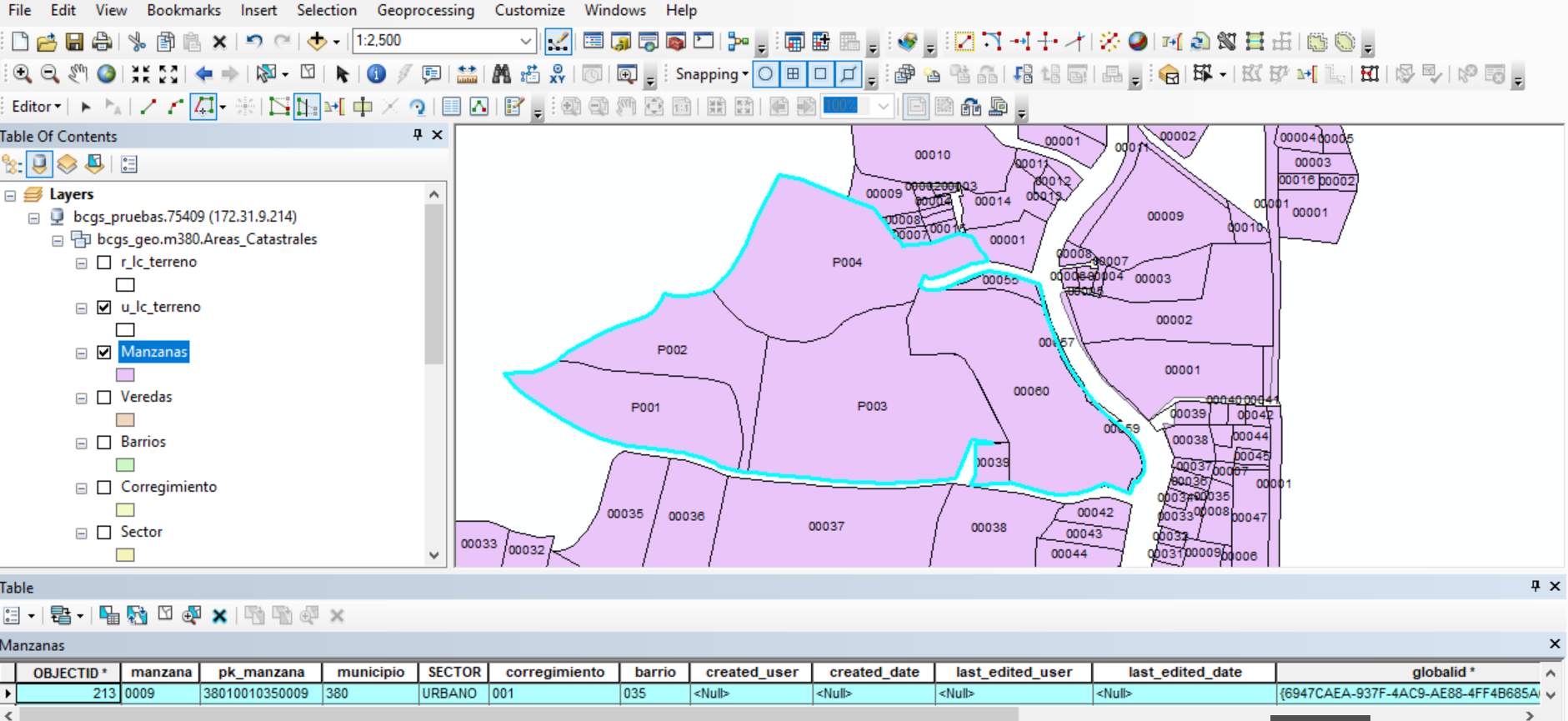
Task: Click the Edit Tool arrow in Editor toolbar
Action: (x=85, y=107)
